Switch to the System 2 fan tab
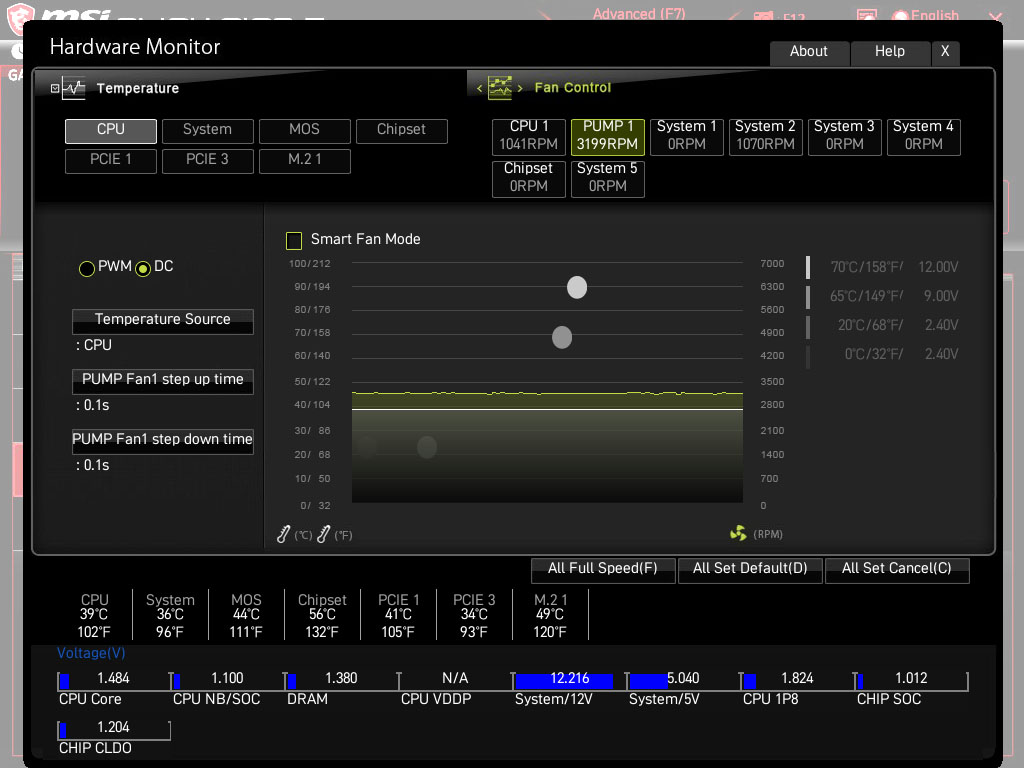1024x768 pixels. tap(765, 135)
